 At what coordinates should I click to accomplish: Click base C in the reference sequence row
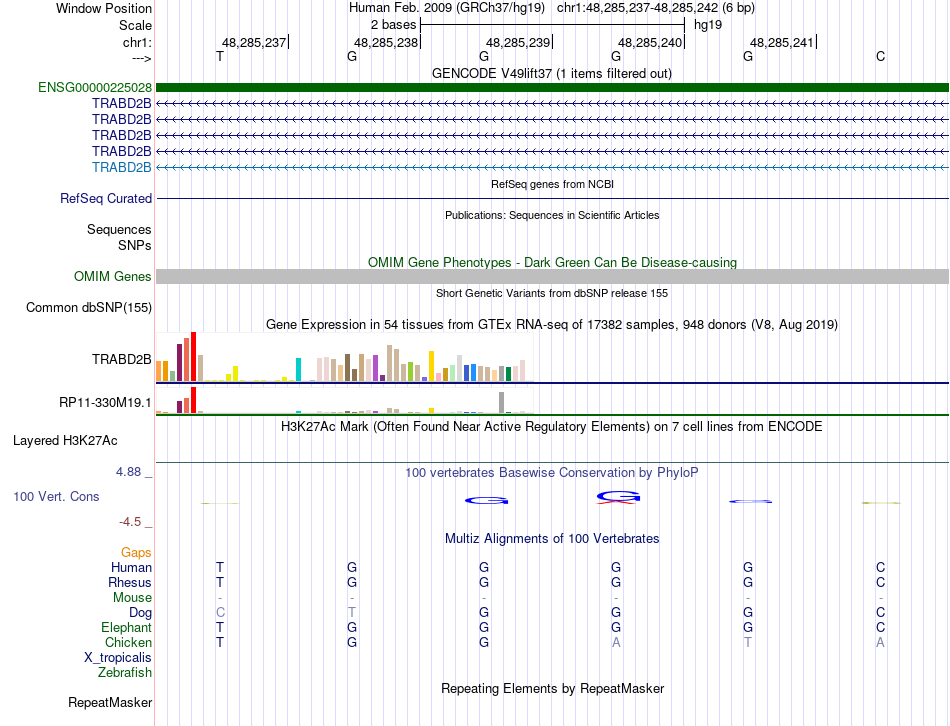click(x=880, y=56)
